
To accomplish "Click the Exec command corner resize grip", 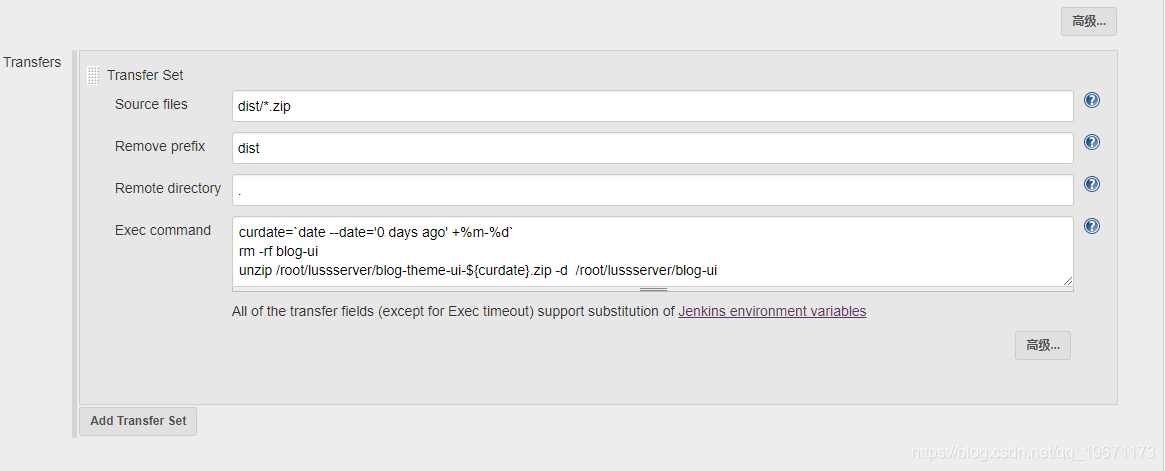I will [1068, 281].
